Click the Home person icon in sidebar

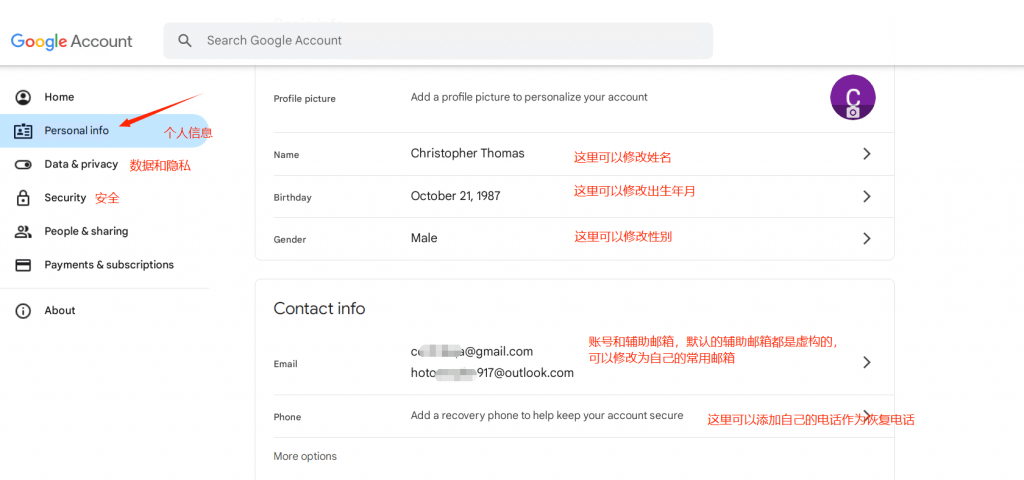tap(24, 97)
